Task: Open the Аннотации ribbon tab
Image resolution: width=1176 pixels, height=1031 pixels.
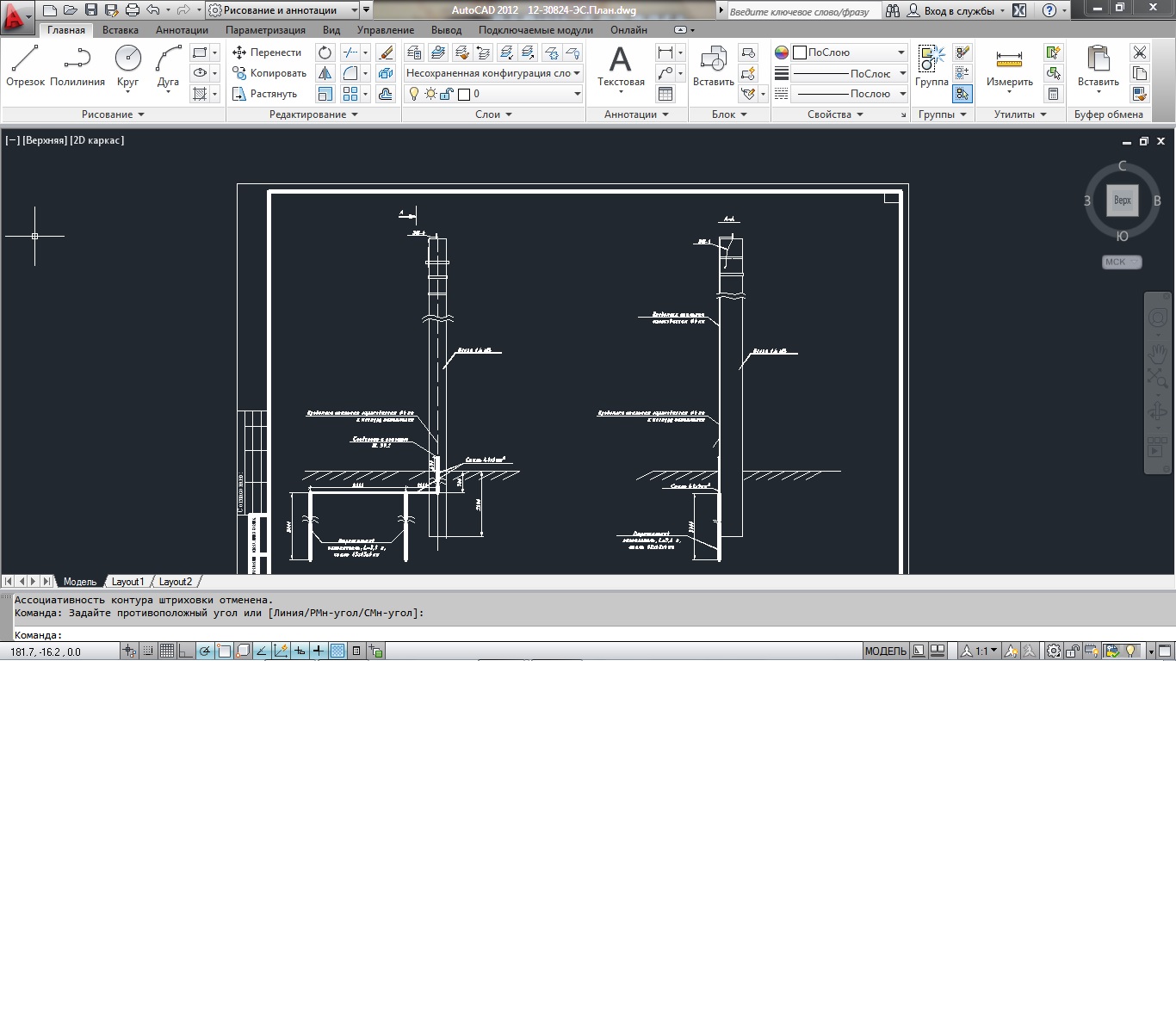Action: tap(182, 30)
